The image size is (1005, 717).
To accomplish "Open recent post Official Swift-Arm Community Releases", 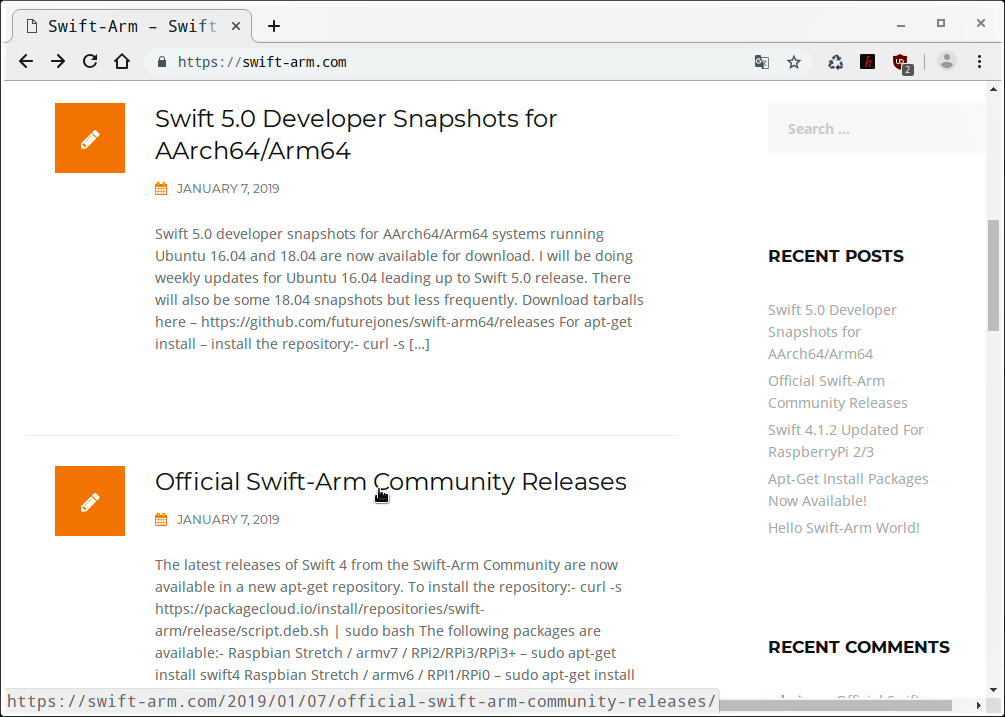I will [x=838, y=391].
